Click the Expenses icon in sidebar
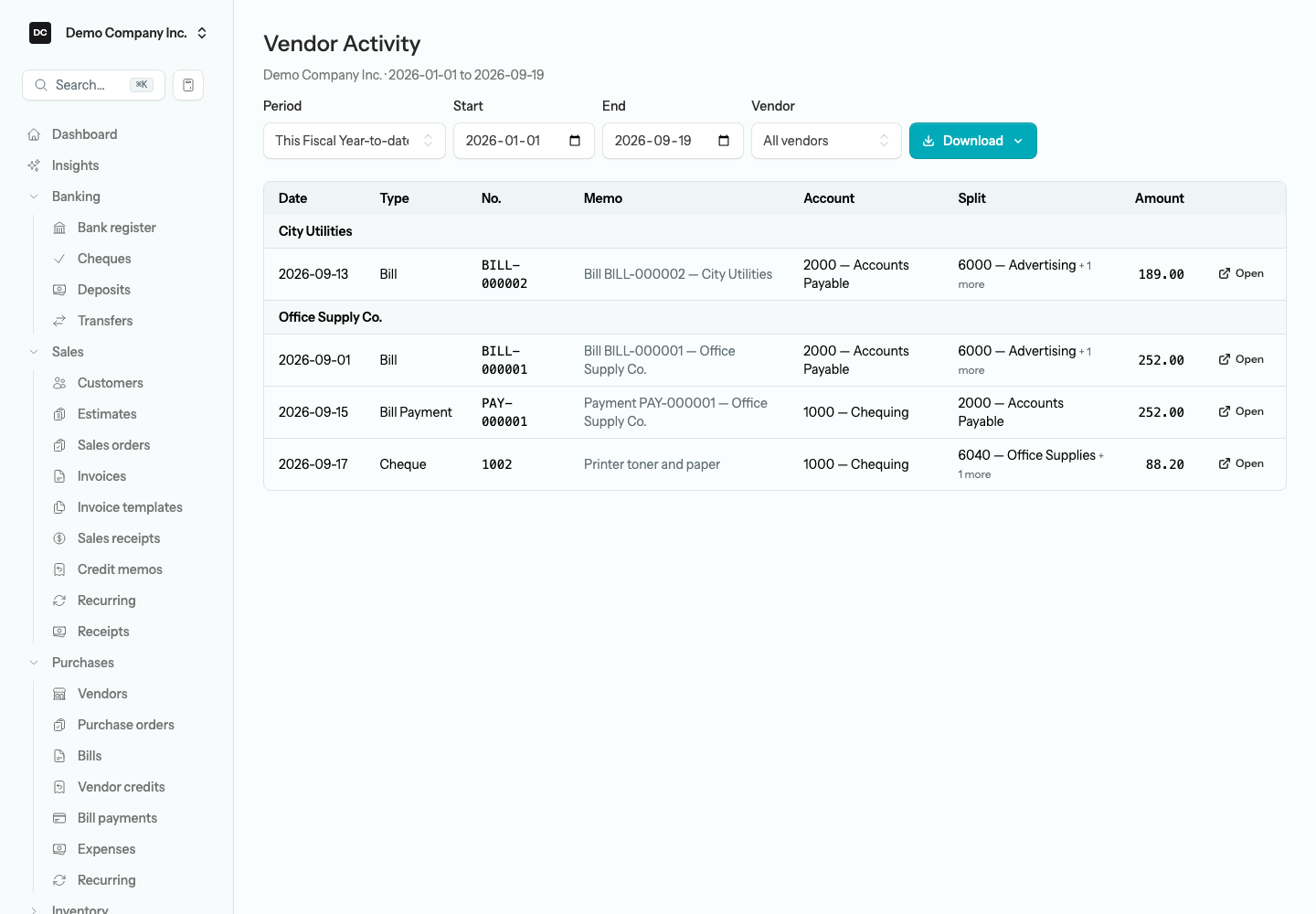The width and height of the screenshot is (1316, 914). click(59, 849)
